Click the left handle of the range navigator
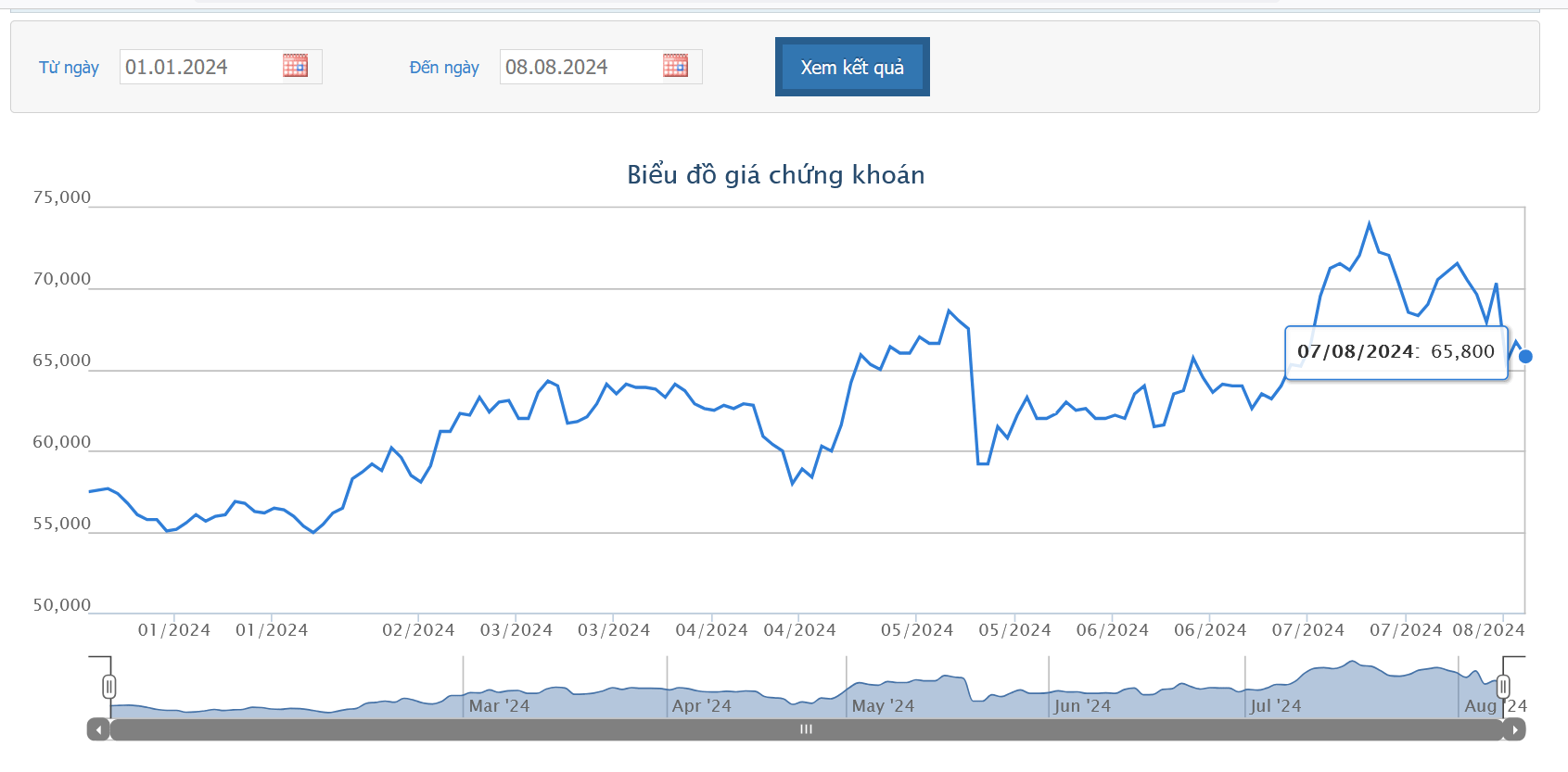The image size is (1568, 772). [x=109, y=687]
